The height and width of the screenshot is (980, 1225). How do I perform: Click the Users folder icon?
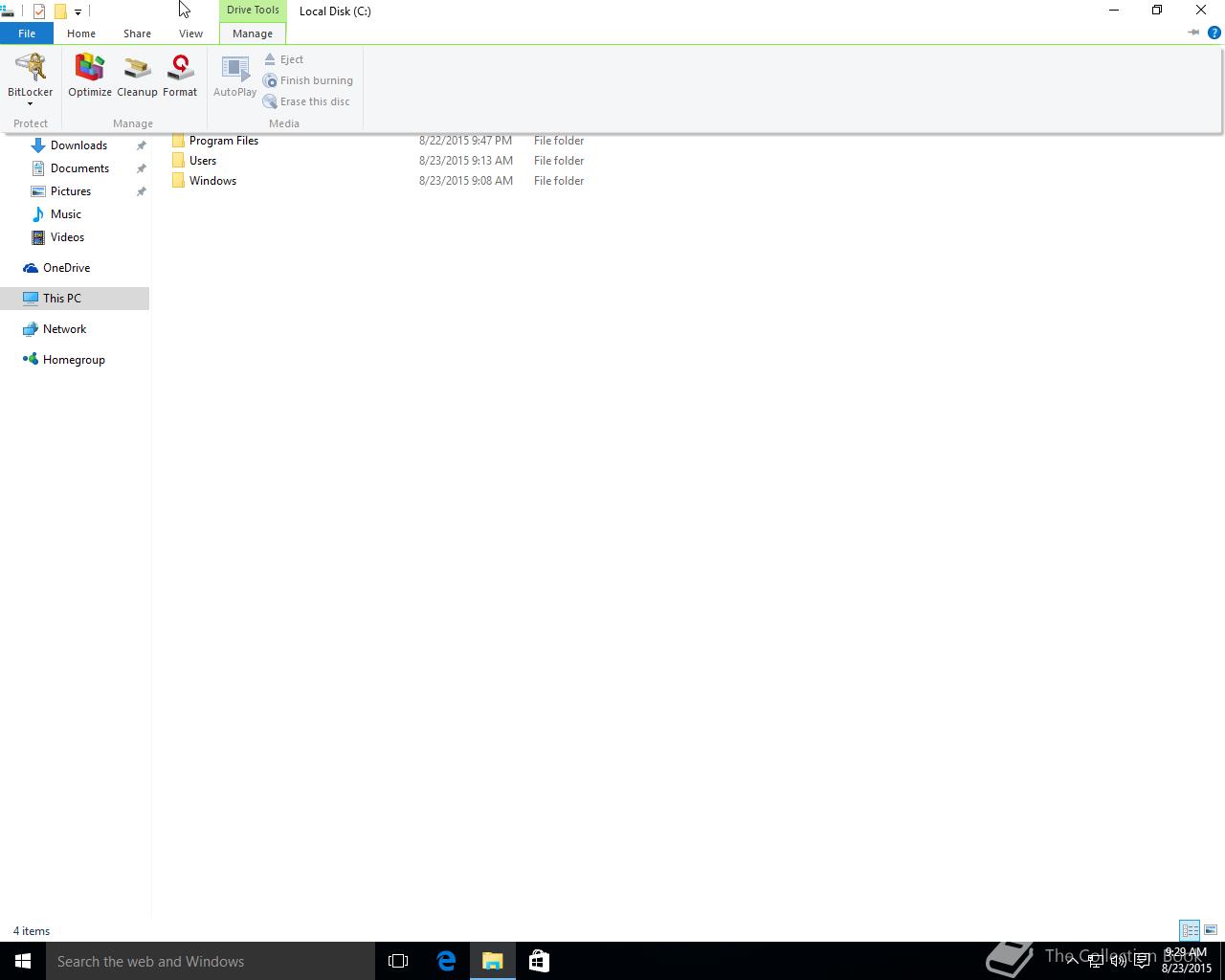[178, 161]
